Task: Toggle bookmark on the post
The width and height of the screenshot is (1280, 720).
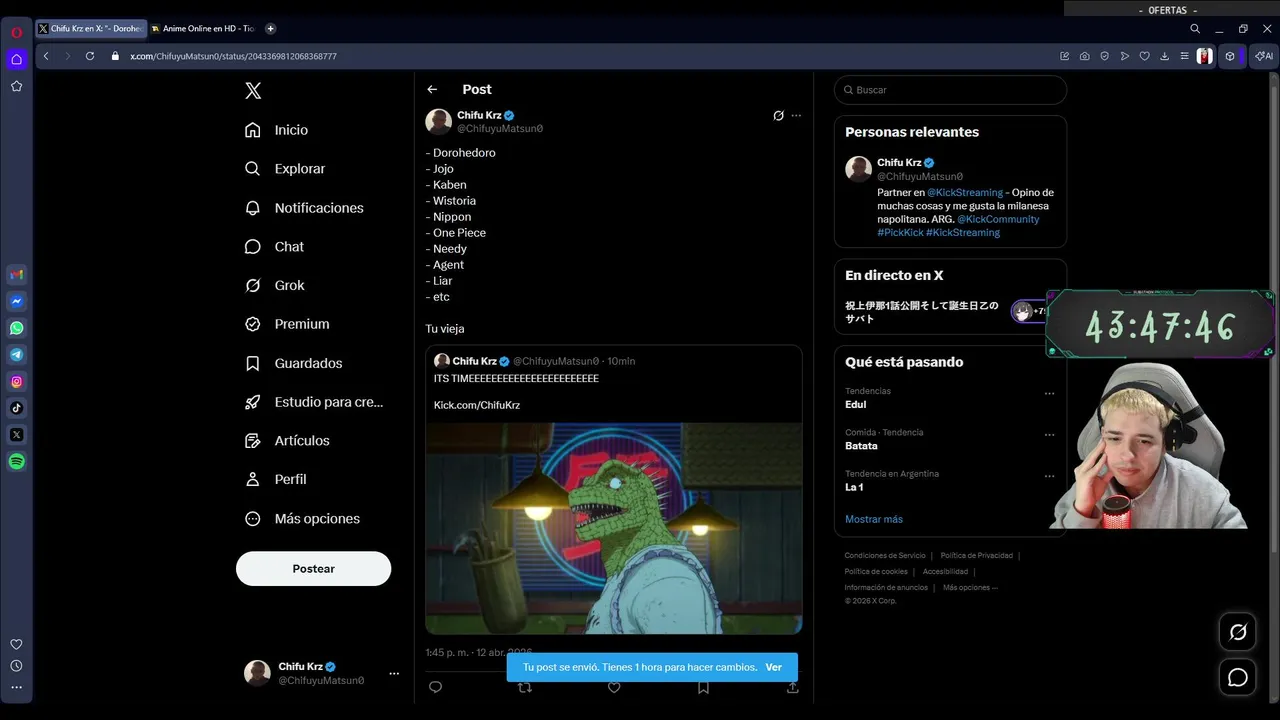Action: (x=703, y=687)
